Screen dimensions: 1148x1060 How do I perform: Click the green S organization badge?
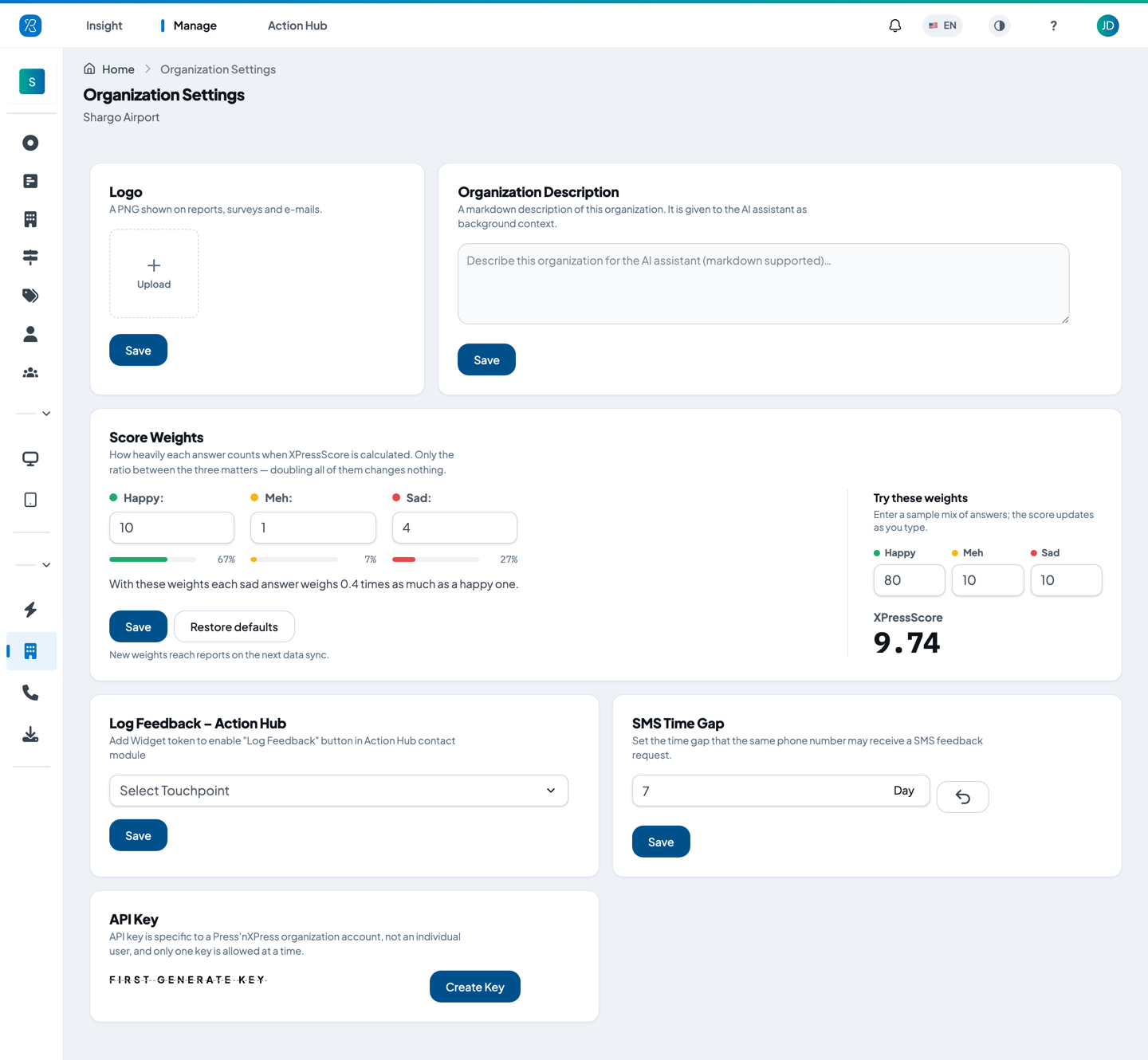(x=32, y=81)
